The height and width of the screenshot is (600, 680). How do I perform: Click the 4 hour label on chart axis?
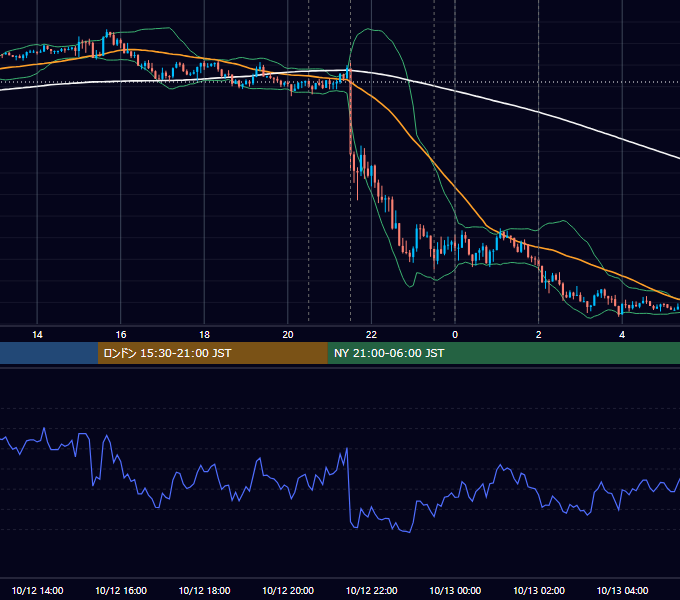[x=622, y=335]
